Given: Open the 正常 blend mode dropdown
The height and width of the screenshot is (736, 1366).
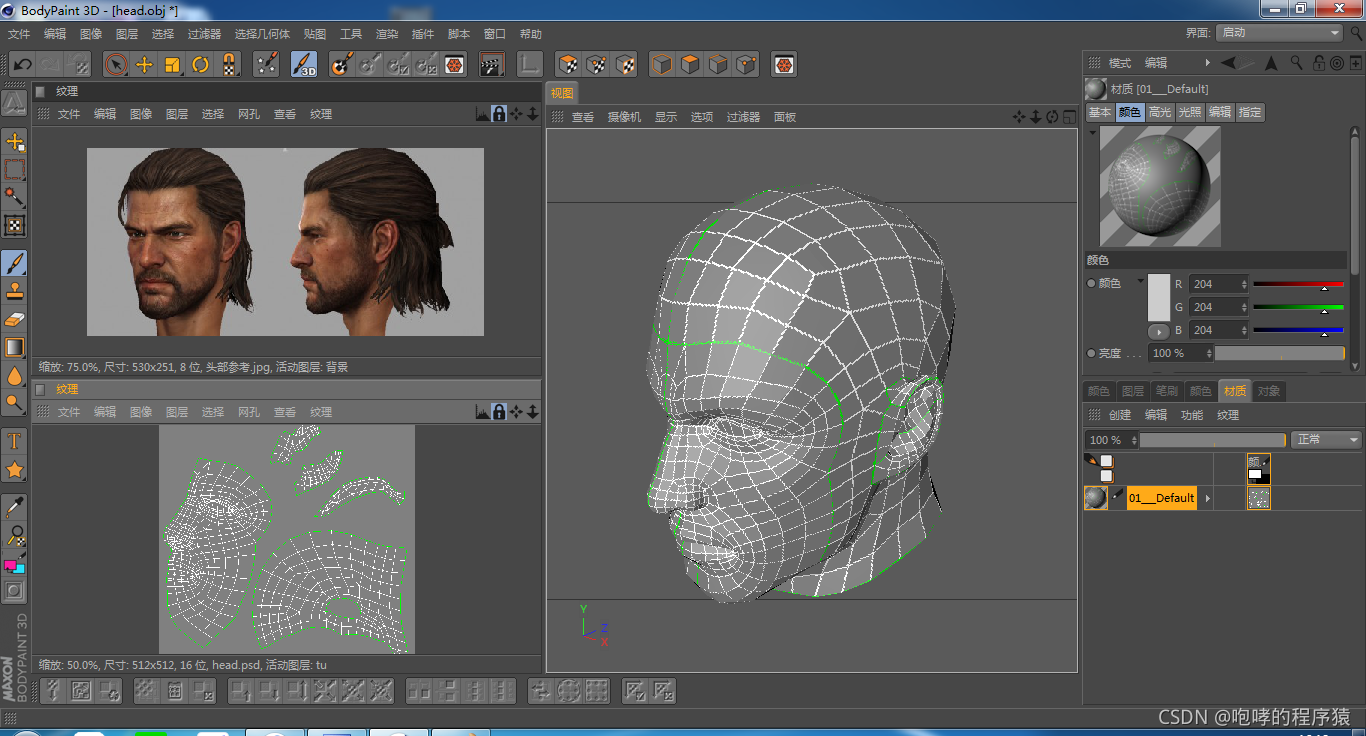Looking at the screenshot, I should tap(1327, 440).
